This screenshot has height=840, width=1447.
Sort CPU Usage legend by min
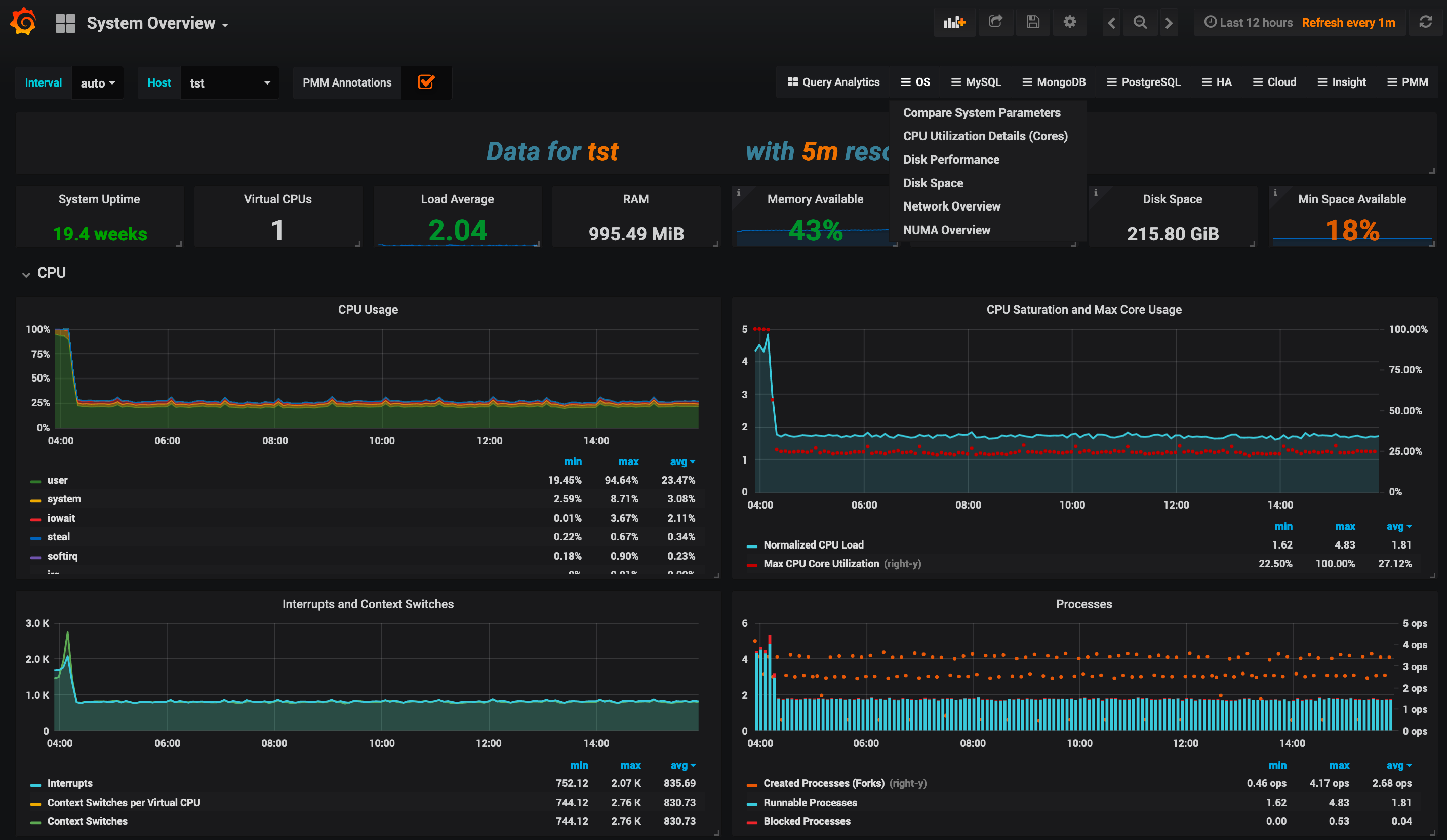coord(573,462)
